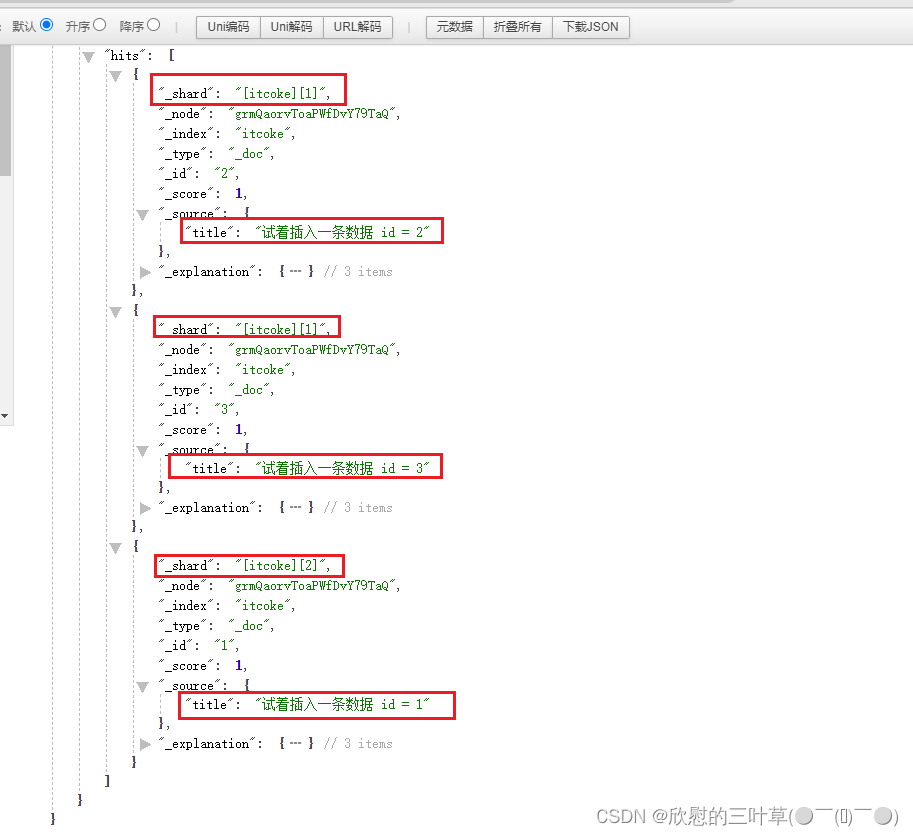Click the "// 3 items" comment in id 2 hit
The image size is (913, 836).
pos(358,272)
